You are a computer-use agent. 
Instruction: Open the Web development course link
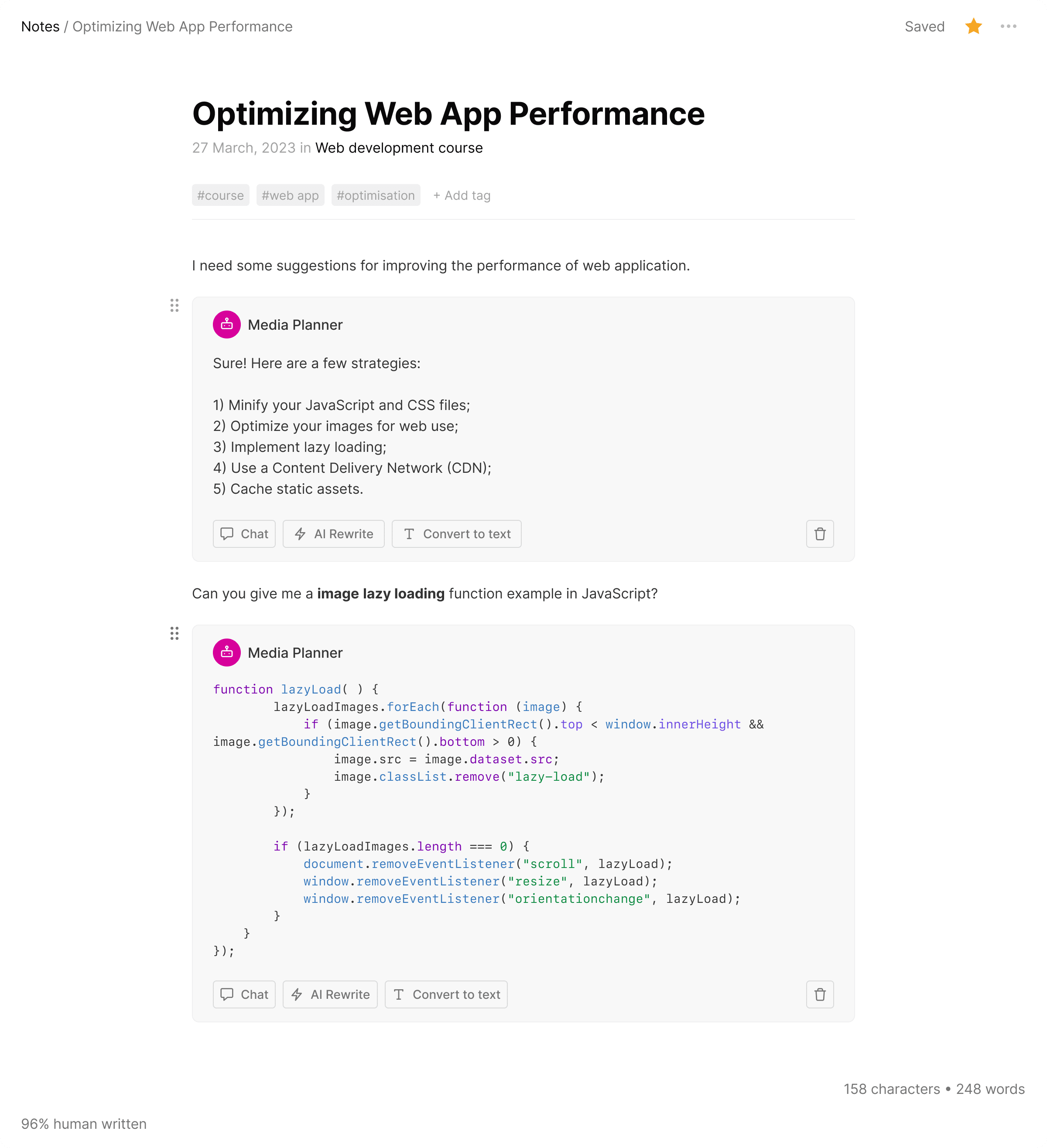point(399,148)
